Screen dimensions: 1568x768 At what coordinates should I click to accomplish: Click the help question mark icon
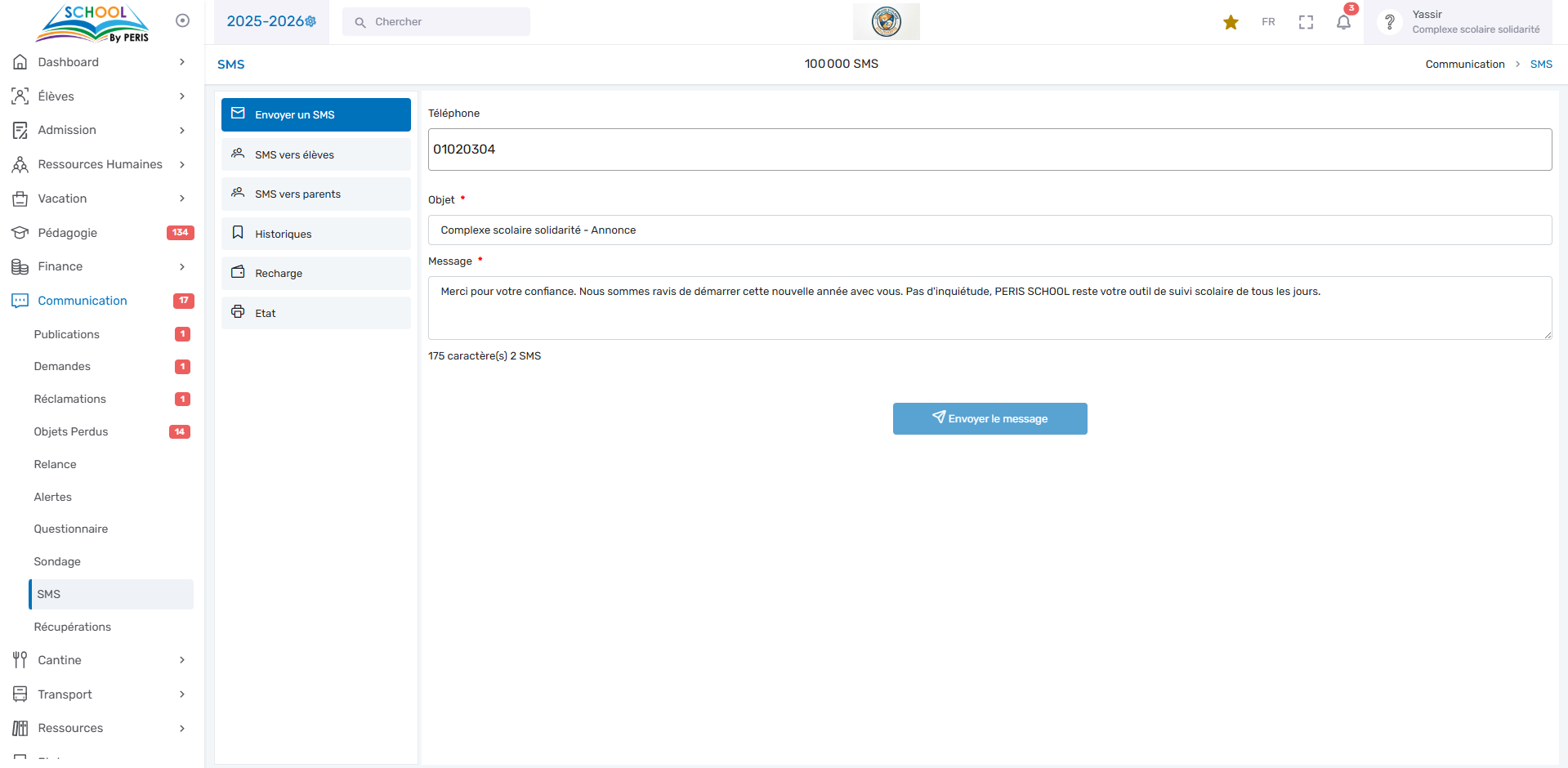tap(1389, 22)
